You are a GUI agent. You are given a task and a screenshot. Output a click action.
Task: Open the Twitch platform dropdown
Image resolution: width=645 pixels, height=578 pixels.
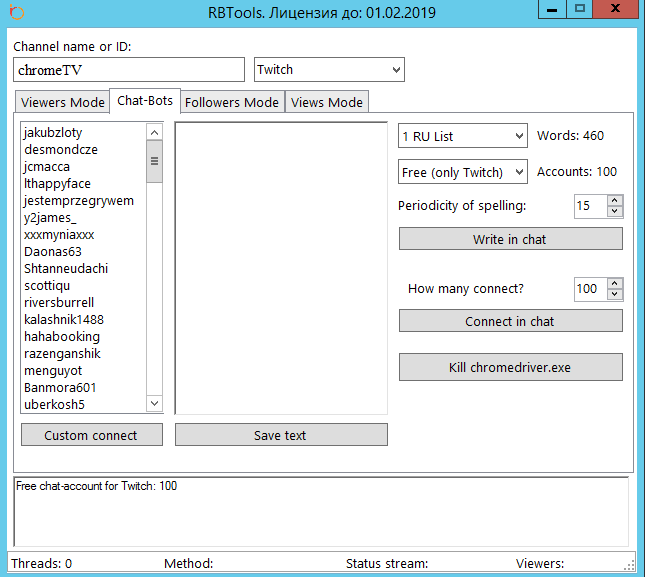329,70
